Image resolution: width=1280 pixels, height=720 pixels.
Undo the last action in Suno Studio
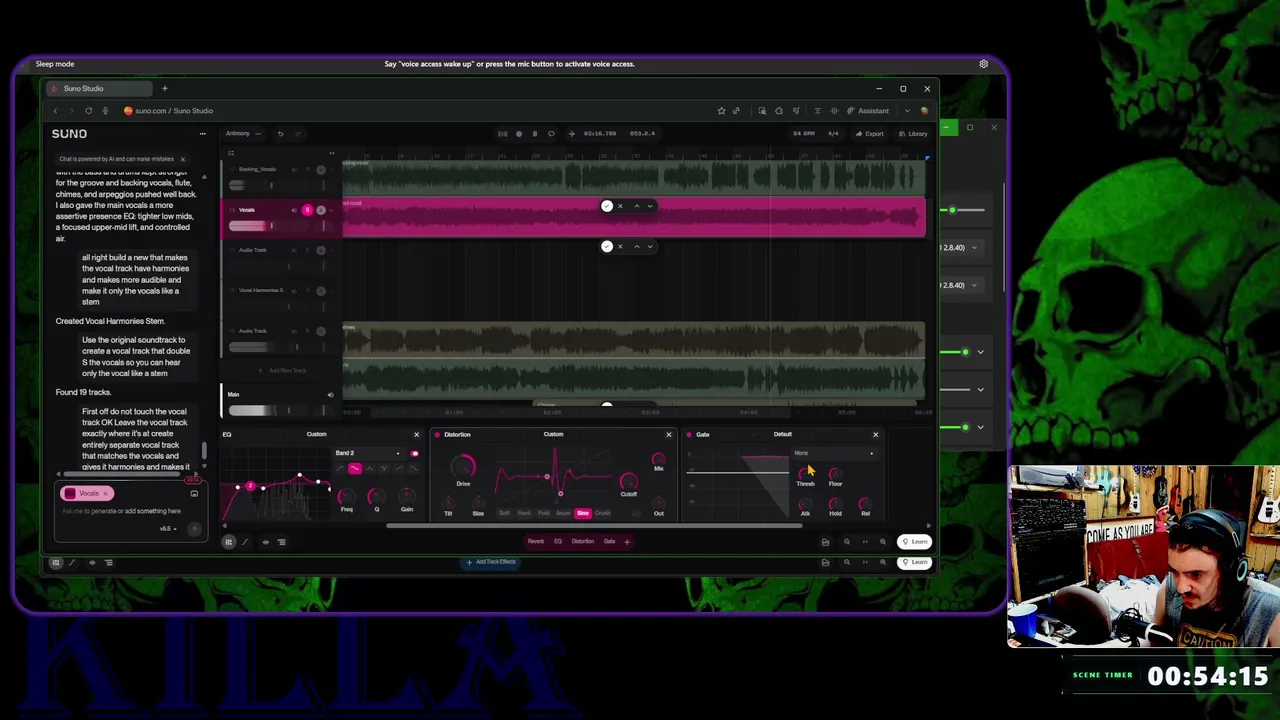[280, 133]
